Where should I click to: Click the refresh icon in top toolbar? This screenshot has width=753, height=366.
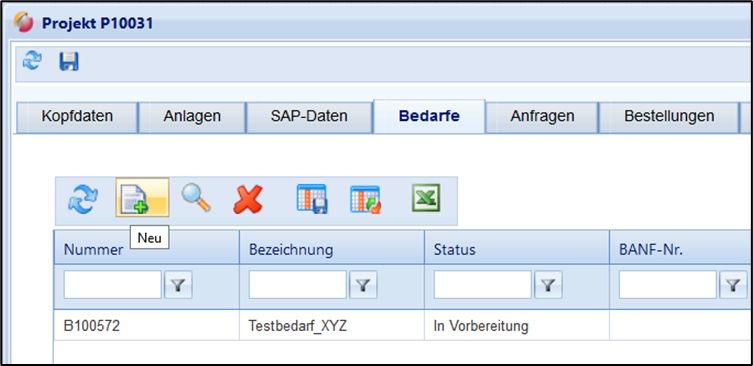(32, 61)
